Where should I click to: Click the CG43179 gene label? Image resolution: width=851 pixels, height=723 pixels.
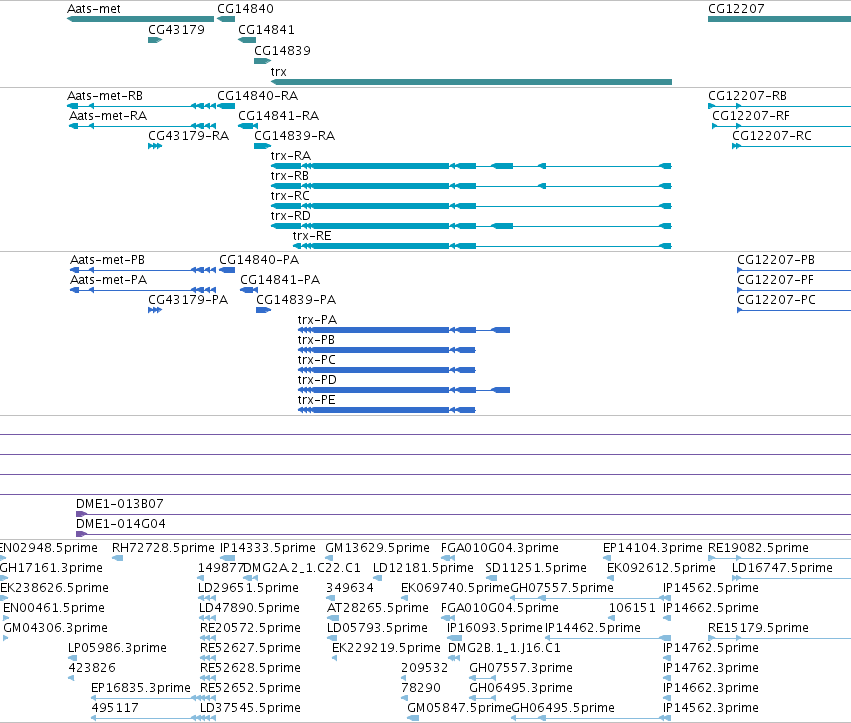pos(176,30)
